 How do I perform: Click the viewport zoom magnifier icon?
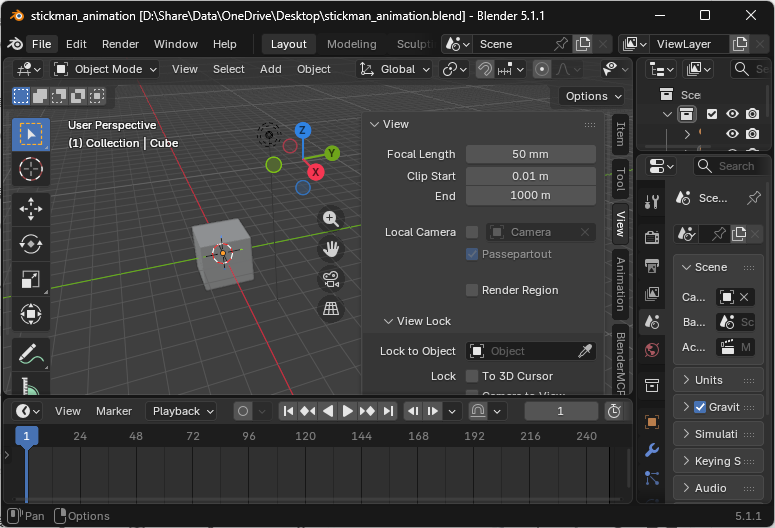pos(331,219)
